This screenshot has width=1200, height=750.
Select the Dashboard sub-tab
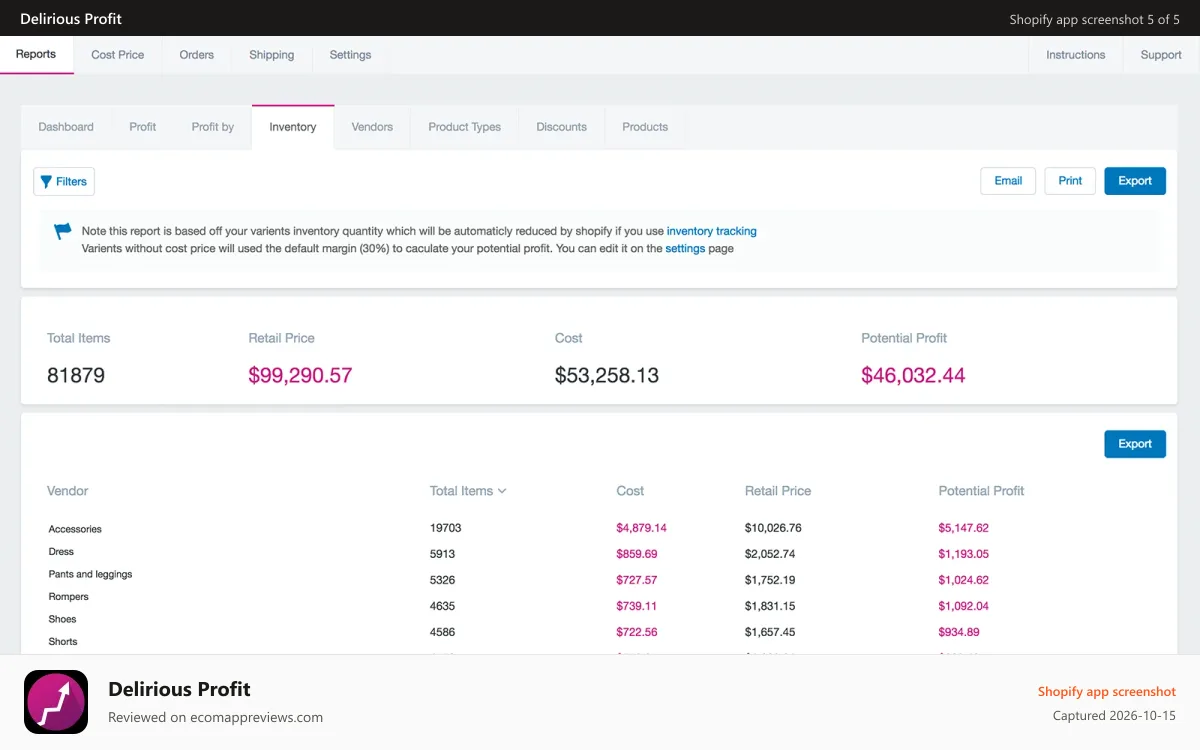coord(66,127)
